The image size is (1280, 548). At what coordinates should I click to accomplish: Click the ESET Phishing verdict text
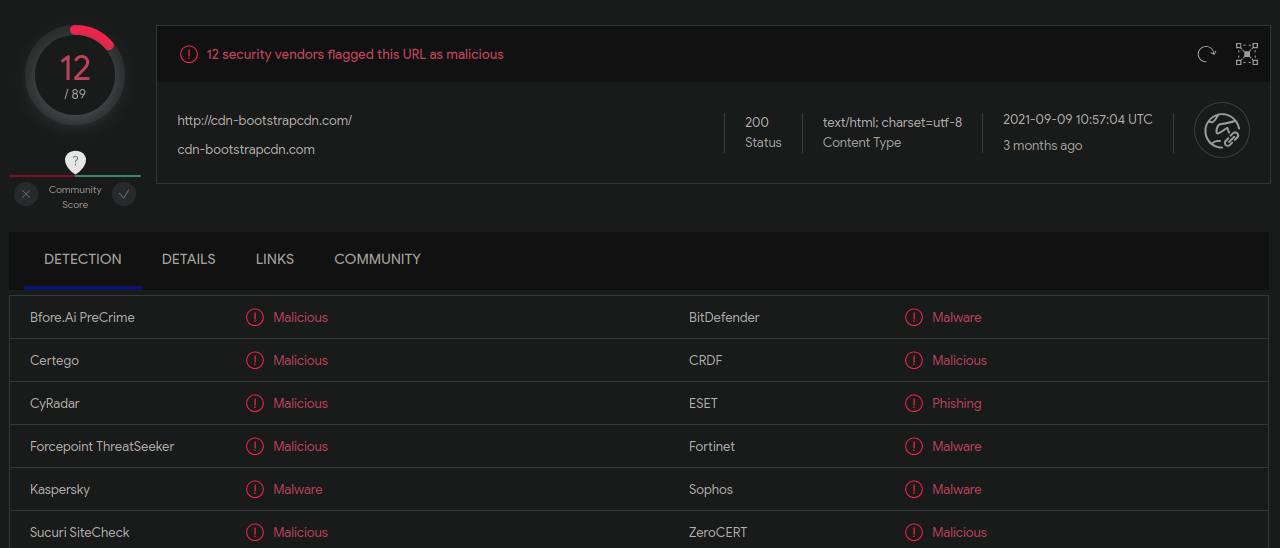[x=957, y=403]
